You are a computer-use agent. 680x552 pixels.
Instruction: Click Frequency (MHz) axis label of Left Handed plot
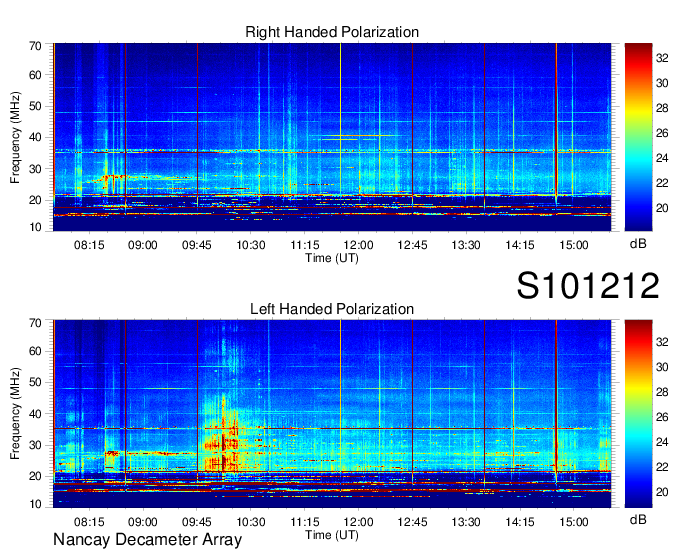coord(15,414)
